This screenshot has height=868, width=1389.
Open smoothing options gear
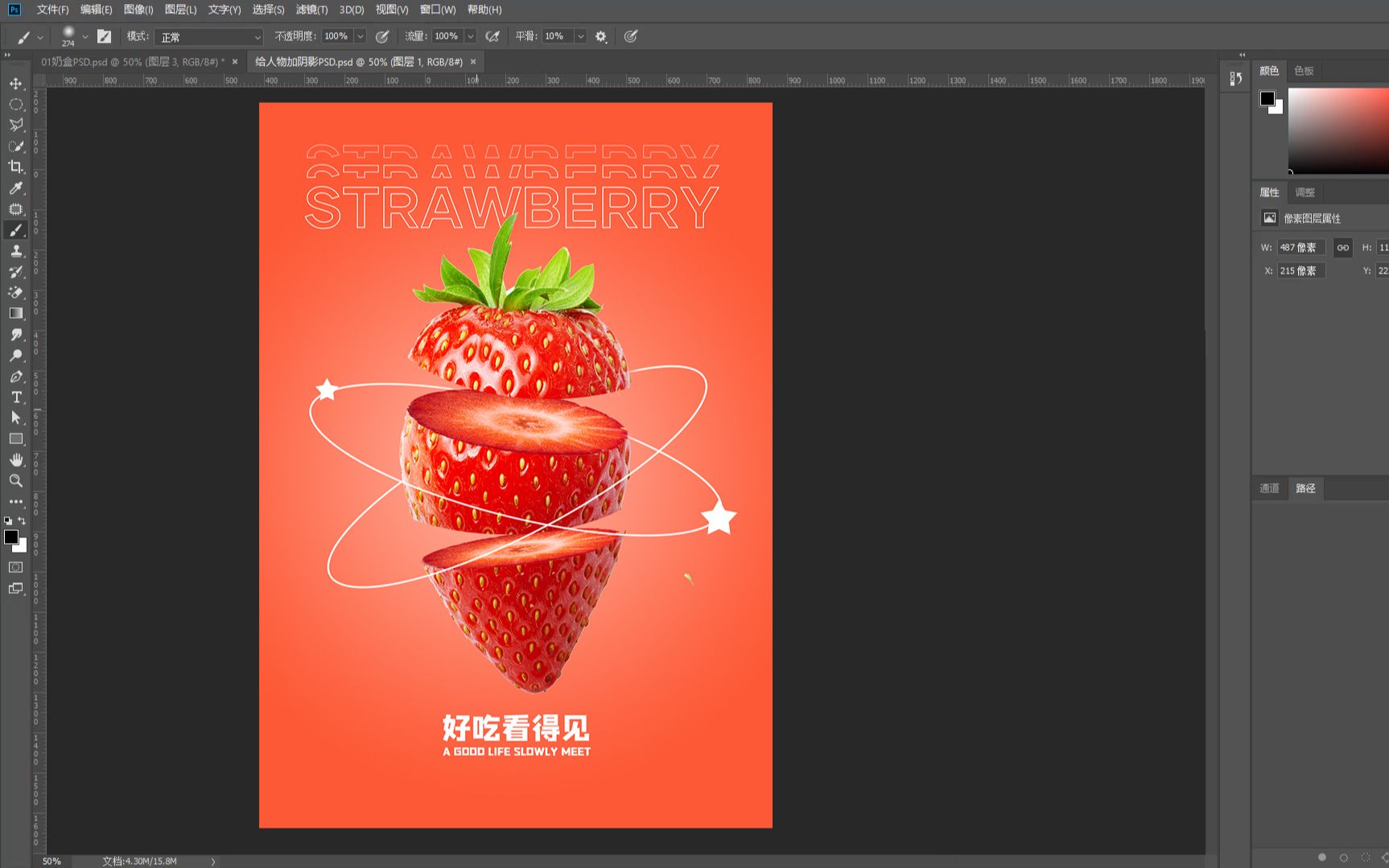coord(601,36)
